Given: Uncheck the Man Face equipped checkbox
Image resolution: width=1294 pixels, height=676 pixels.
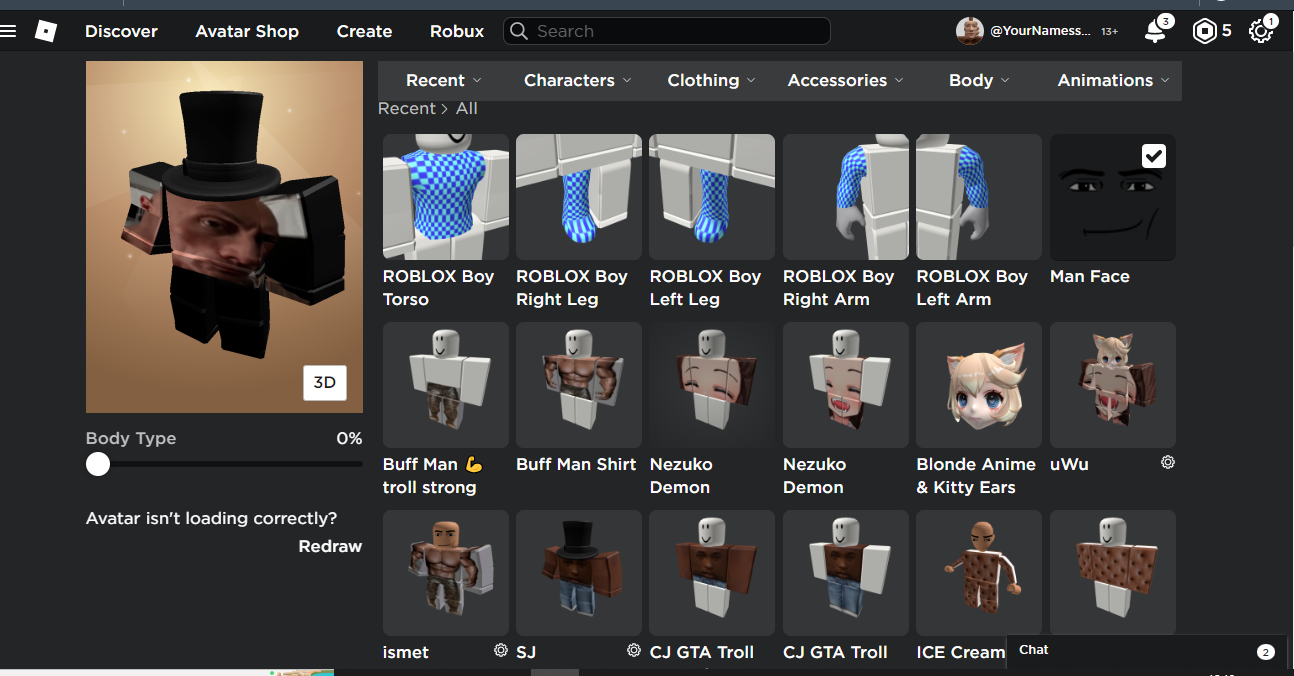Looking at the screenshot, I should (1153, 156).
